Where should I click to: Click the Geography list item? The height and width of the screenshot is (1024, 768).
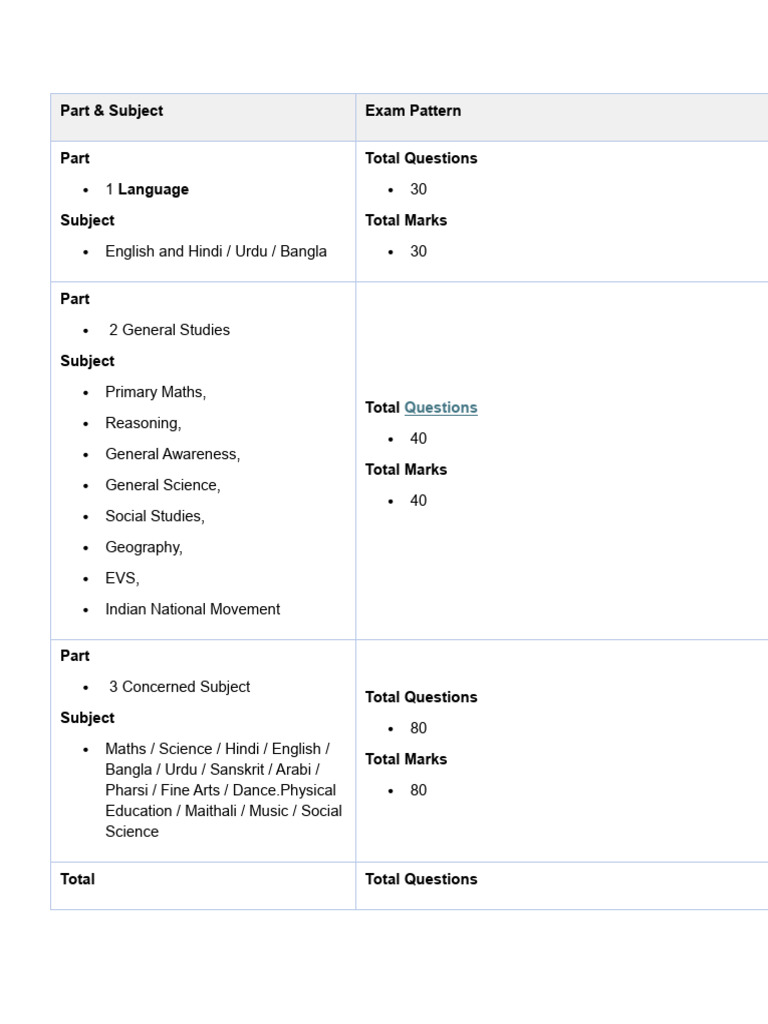pos(144,547)
